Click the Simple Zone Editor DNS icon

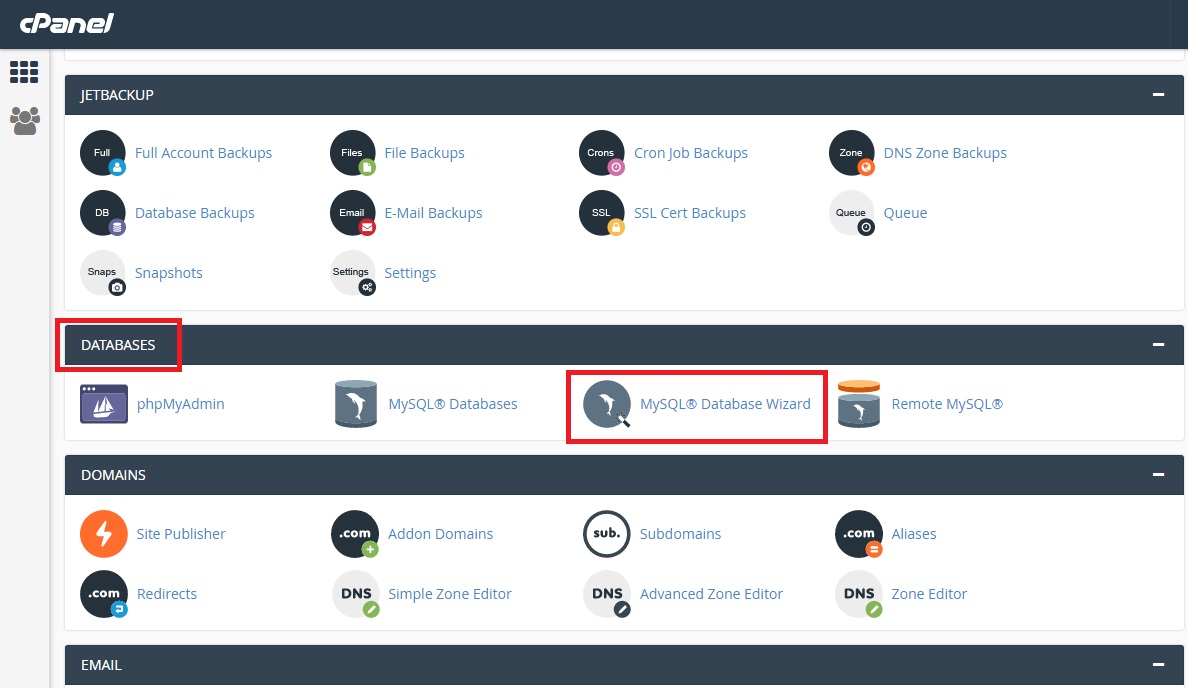coord(355,594)
